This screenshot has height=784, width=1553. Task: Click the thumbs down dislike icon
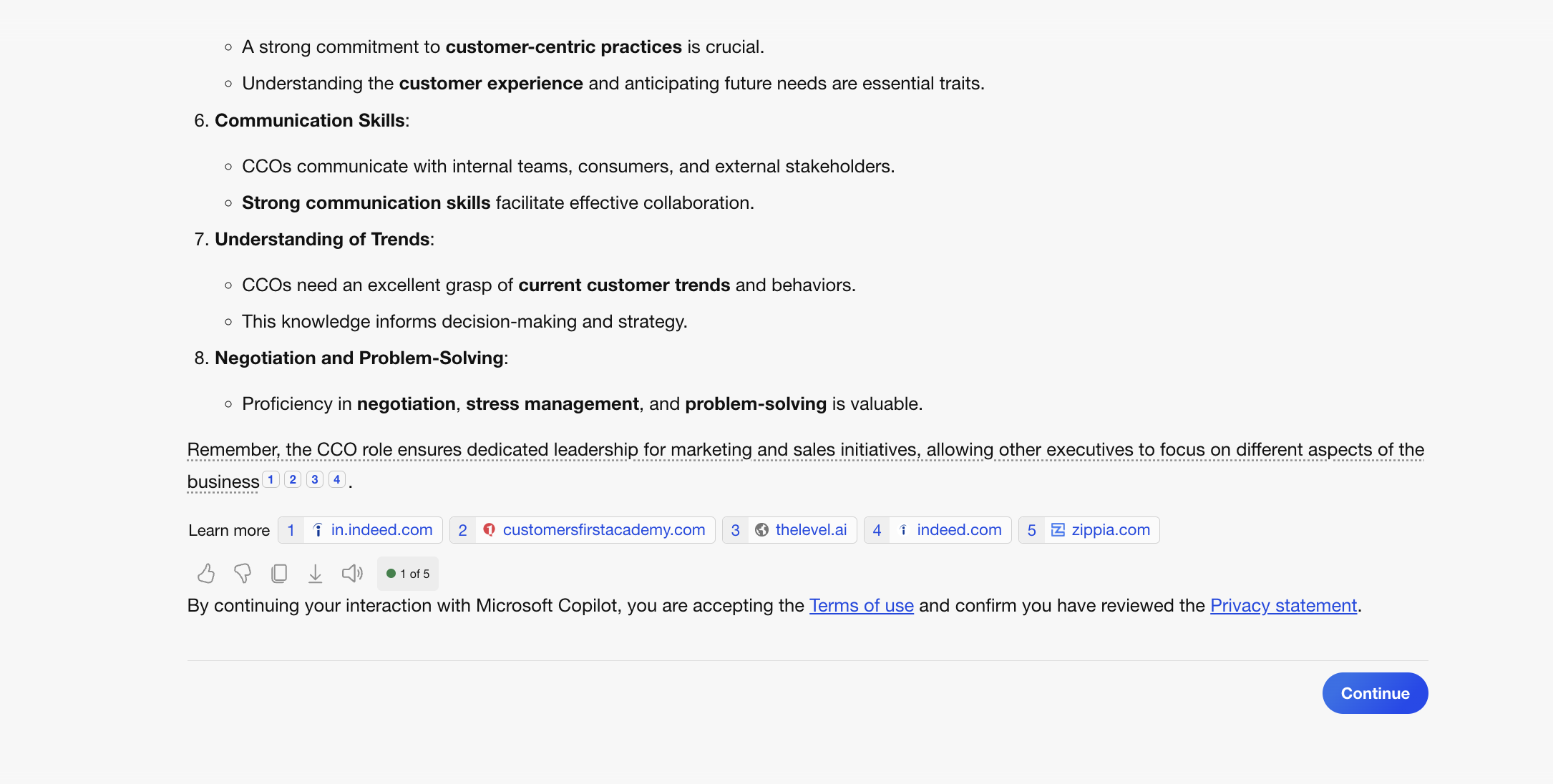tap(243, 573)
